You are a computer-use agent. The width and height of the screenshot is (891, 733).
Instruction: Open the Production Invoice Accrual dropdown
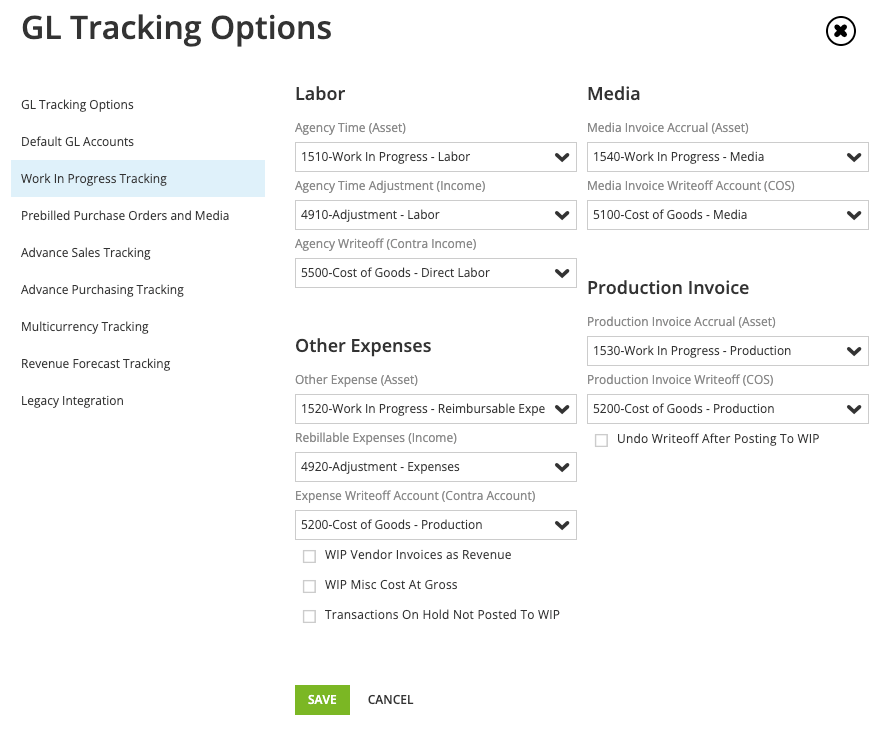coord(727,351)
